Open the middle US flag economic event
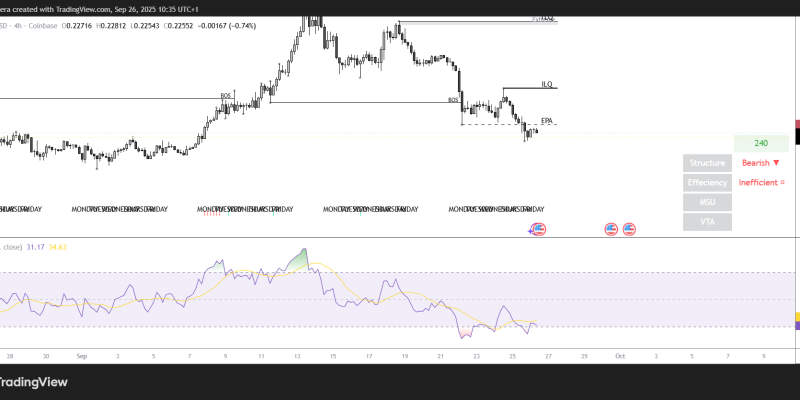The width and height of the screenshot is (800, 400). (x=611, y=230)
